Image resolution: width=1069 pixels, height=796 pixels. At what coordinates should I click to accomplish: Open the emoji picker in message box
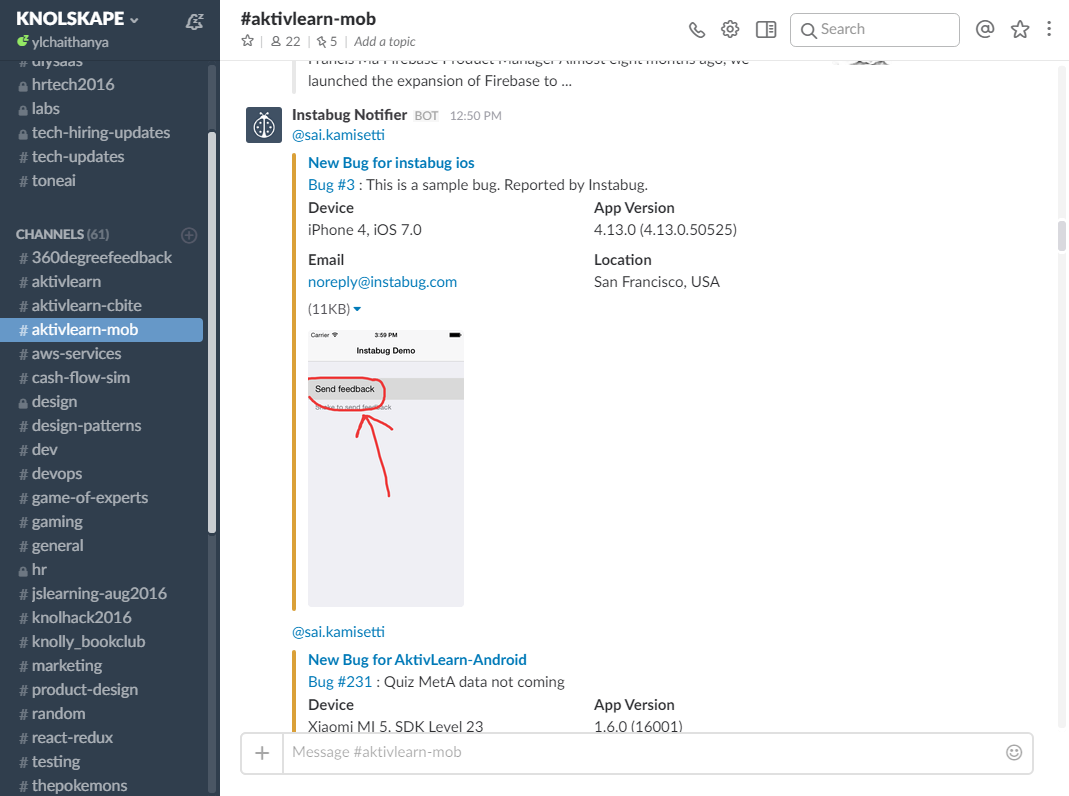point(1014,752)
